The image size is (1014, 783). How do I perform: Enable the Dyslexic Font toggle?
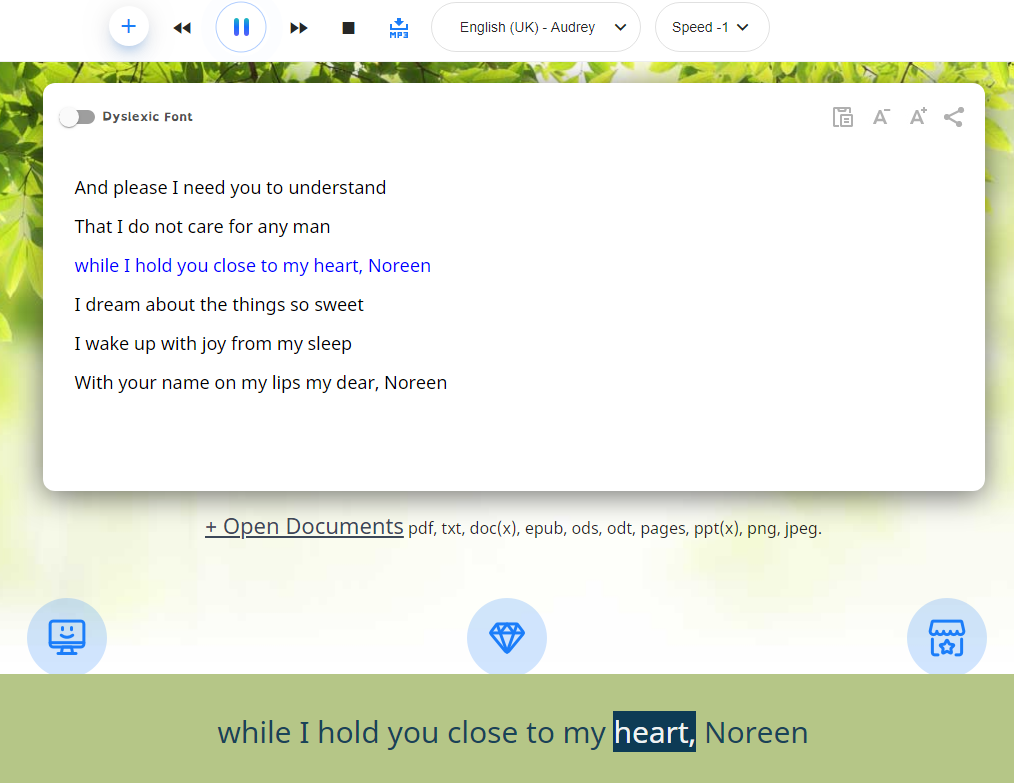pyautogui.click(x=77, y=117)
